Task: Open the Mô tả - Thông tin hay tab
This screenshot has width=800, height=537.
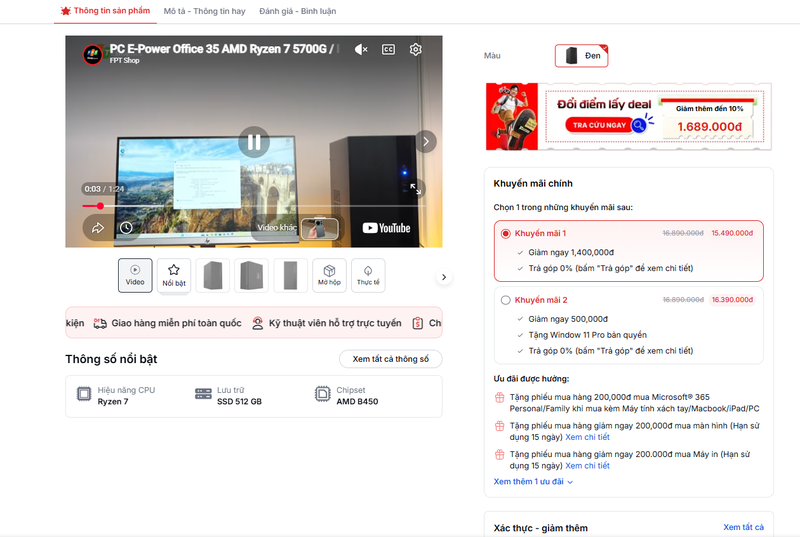Action: 204,11
